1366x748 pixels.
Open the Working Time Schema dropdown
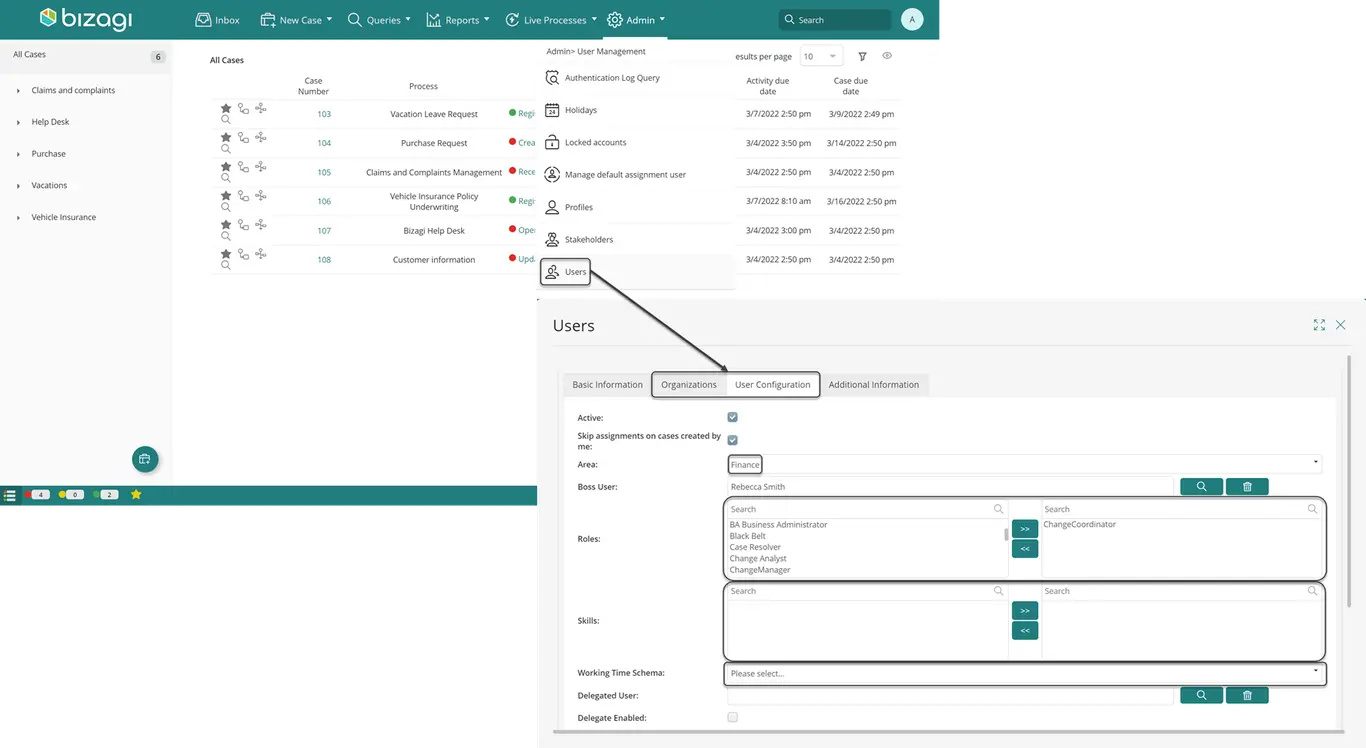pos(1025,673)
